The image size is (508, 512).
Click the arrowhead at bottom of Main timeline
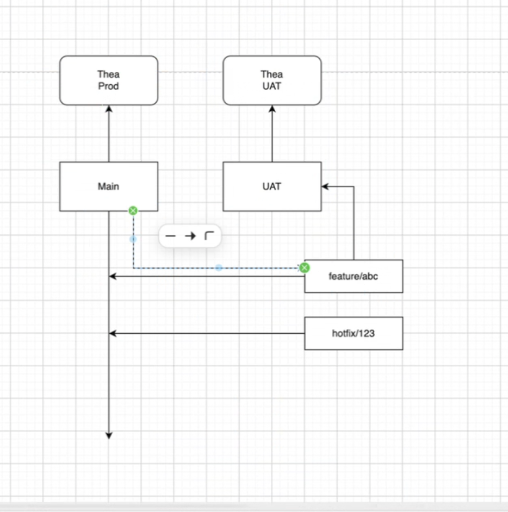click(x=109, y=435)
